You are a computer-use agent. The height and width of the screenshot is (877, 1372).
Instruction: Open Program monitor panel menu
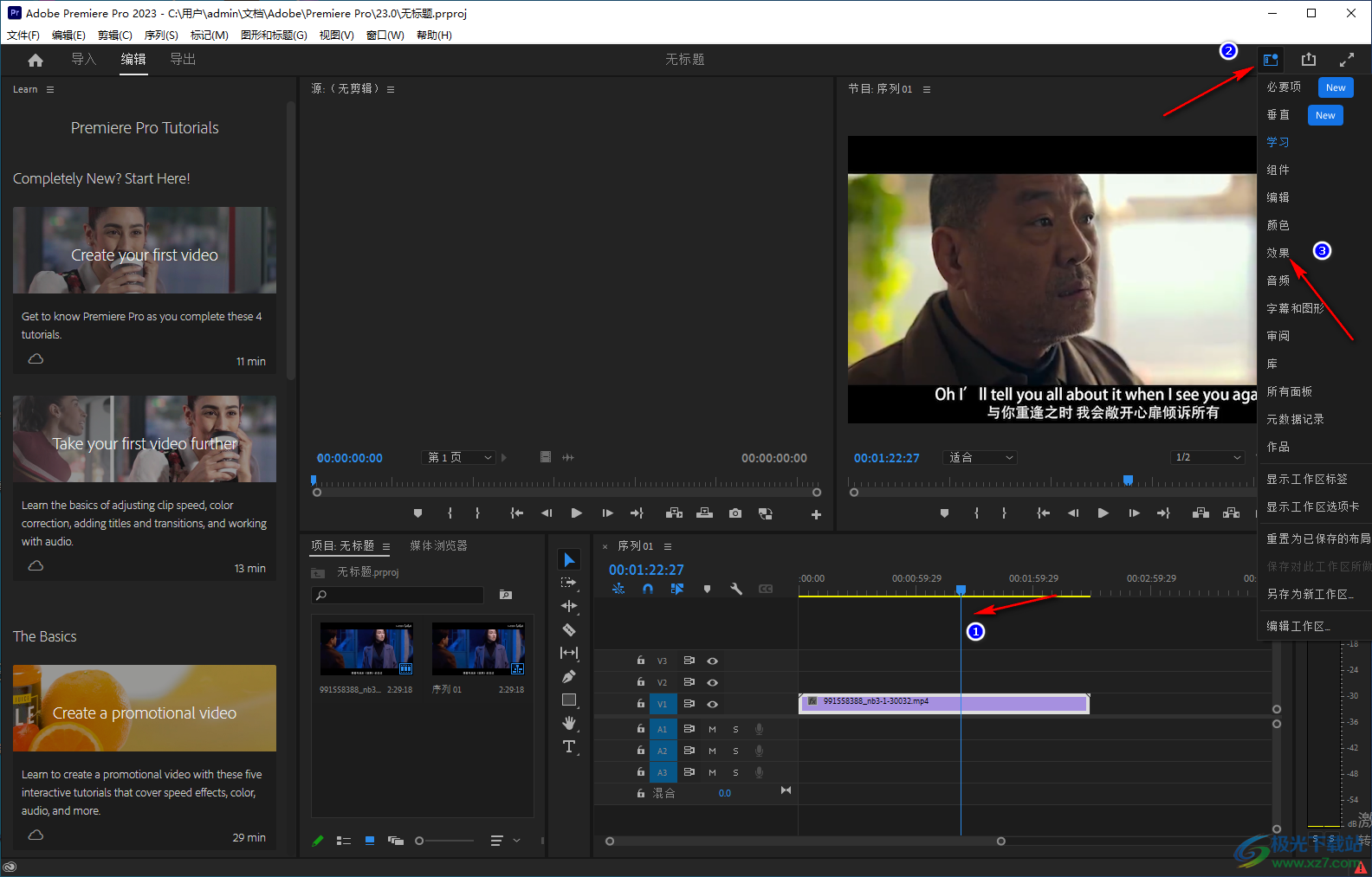click(927, 89)
